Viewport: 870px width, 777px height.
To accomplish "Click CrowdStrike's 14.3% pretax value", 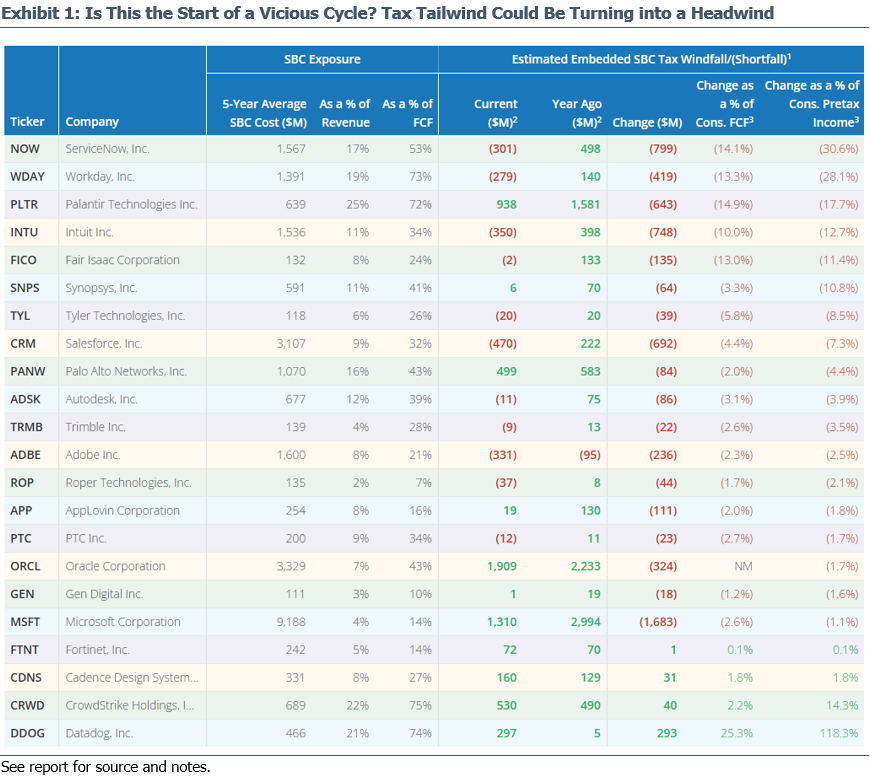I will click(842, 705).
